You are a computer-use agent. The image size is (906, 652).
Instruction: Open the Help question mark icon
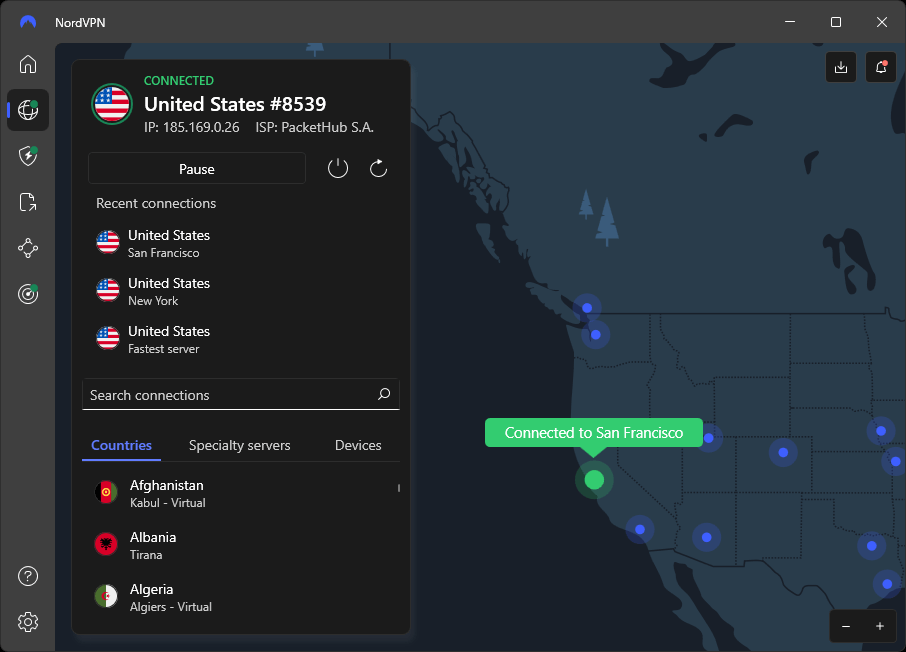[x=28, y=576]
